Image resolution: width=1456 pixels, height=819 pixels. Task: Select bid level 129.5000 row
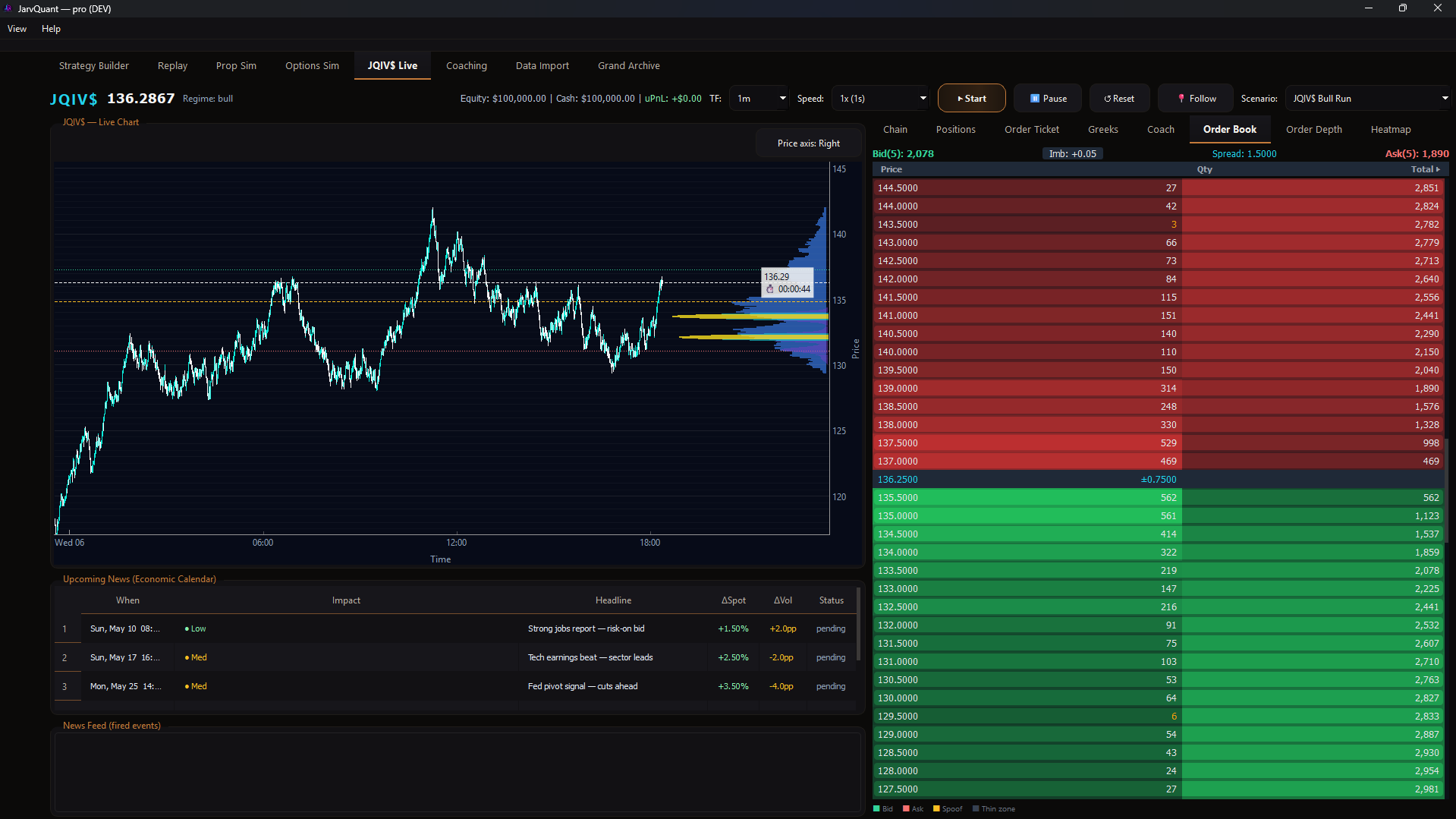coord(1159,717)
